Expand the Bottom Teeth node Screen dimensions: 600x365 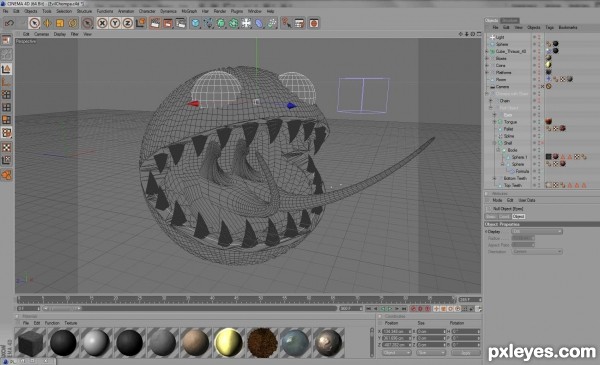pos(494,178)
